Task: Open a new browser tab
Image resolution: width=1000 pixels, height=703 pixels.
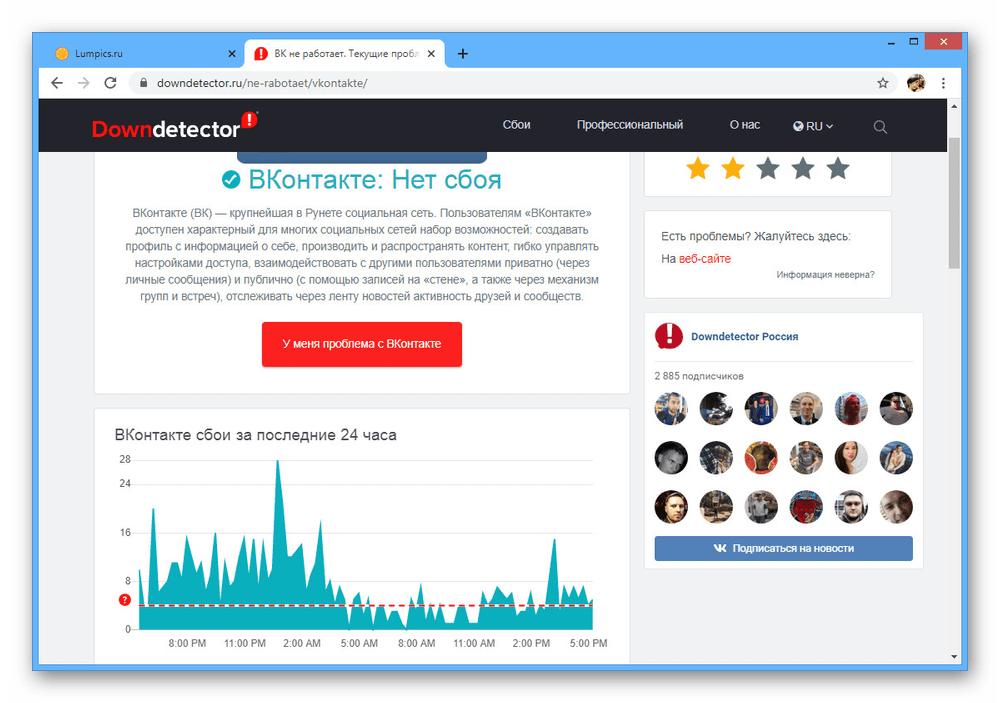Action: (x=463, y=54)
